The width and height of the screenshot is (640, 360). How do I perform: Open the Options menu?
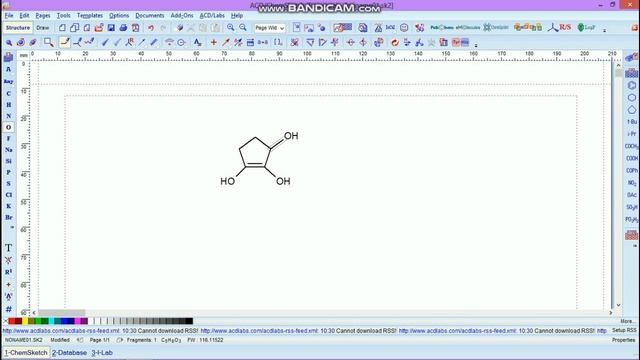point(119,16)
